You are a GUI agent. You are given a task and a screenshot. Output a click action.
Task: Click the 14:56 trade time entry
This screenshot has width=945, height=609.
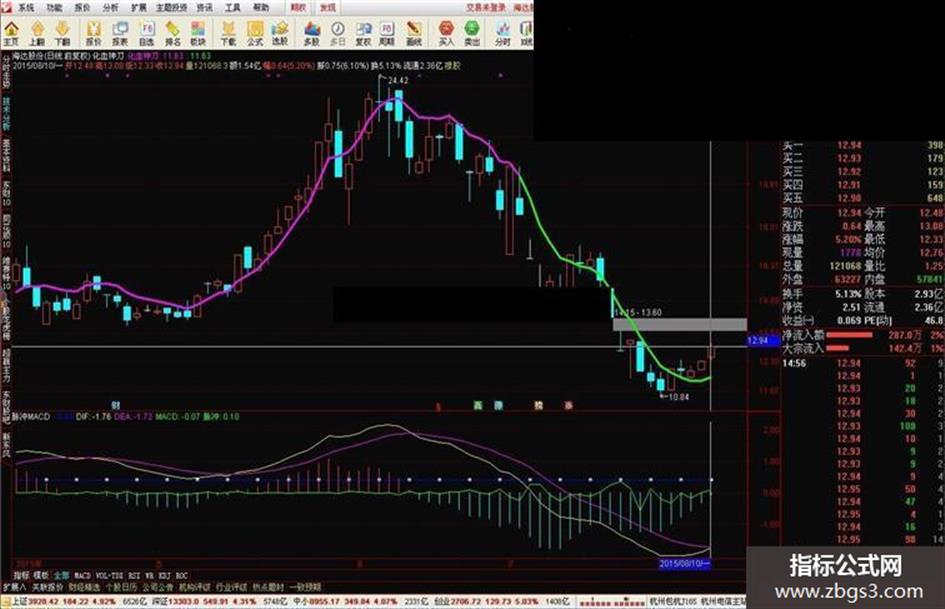(x=794, y=363)
